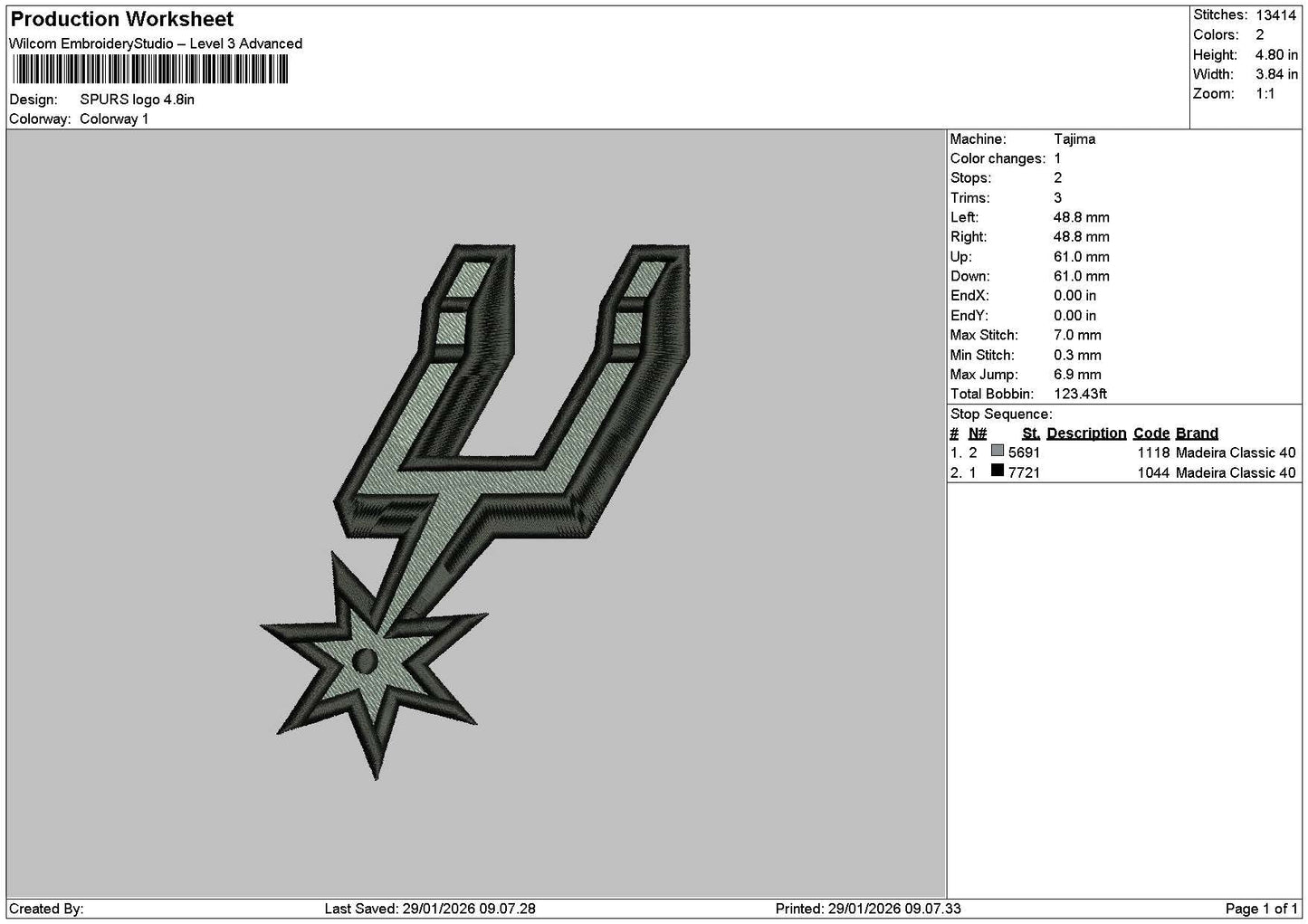Click the Total Bobbin value 123.43ft
1308x924 pixels.
click(1080, 395)
